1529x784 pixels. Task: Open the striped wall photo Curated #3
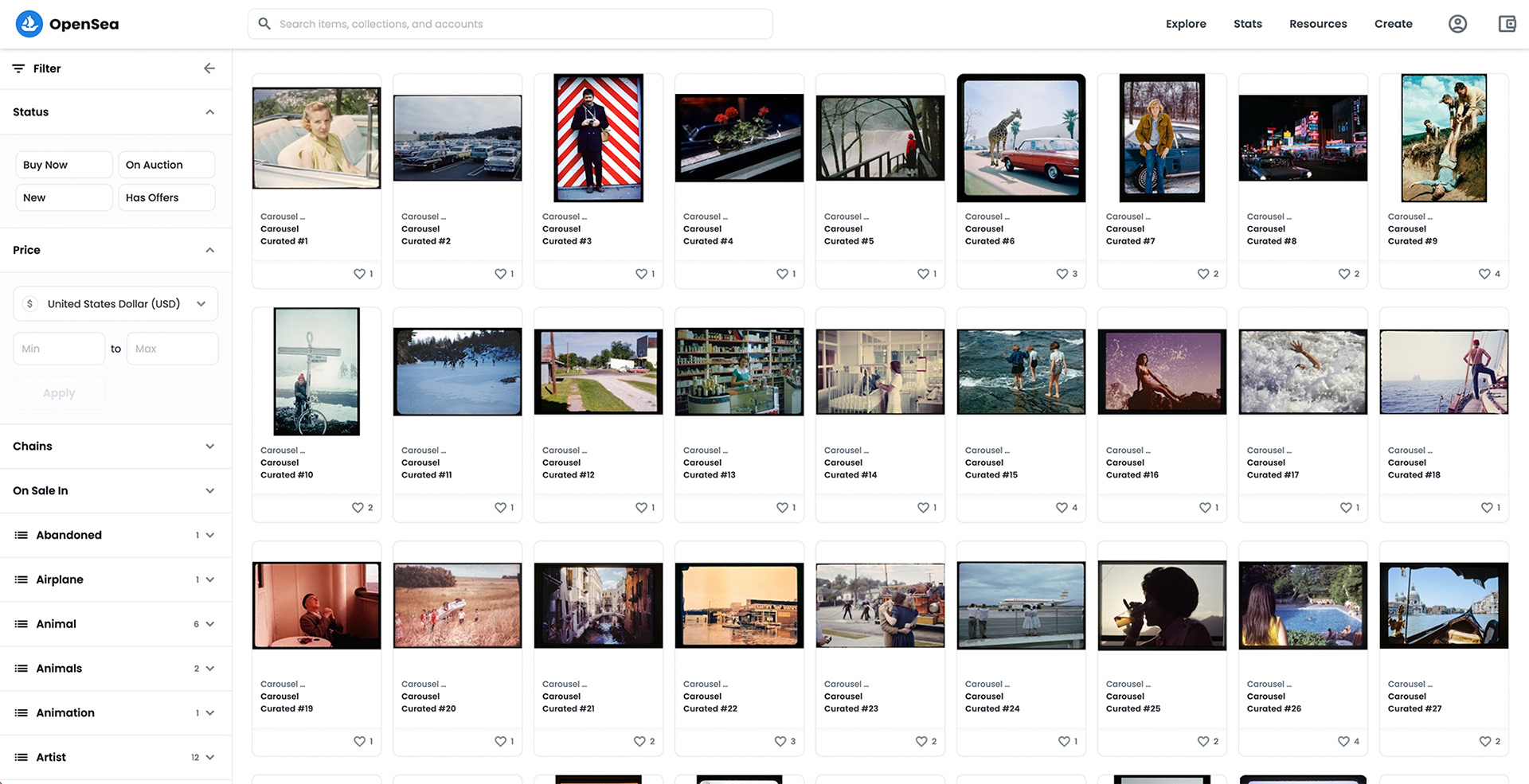pyautogui.click(x=598, y=138)
